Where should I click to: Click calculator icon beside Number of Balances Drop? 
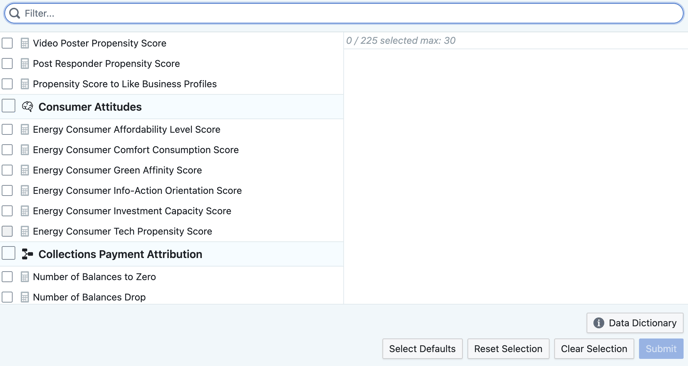click(x=25, y=297)
